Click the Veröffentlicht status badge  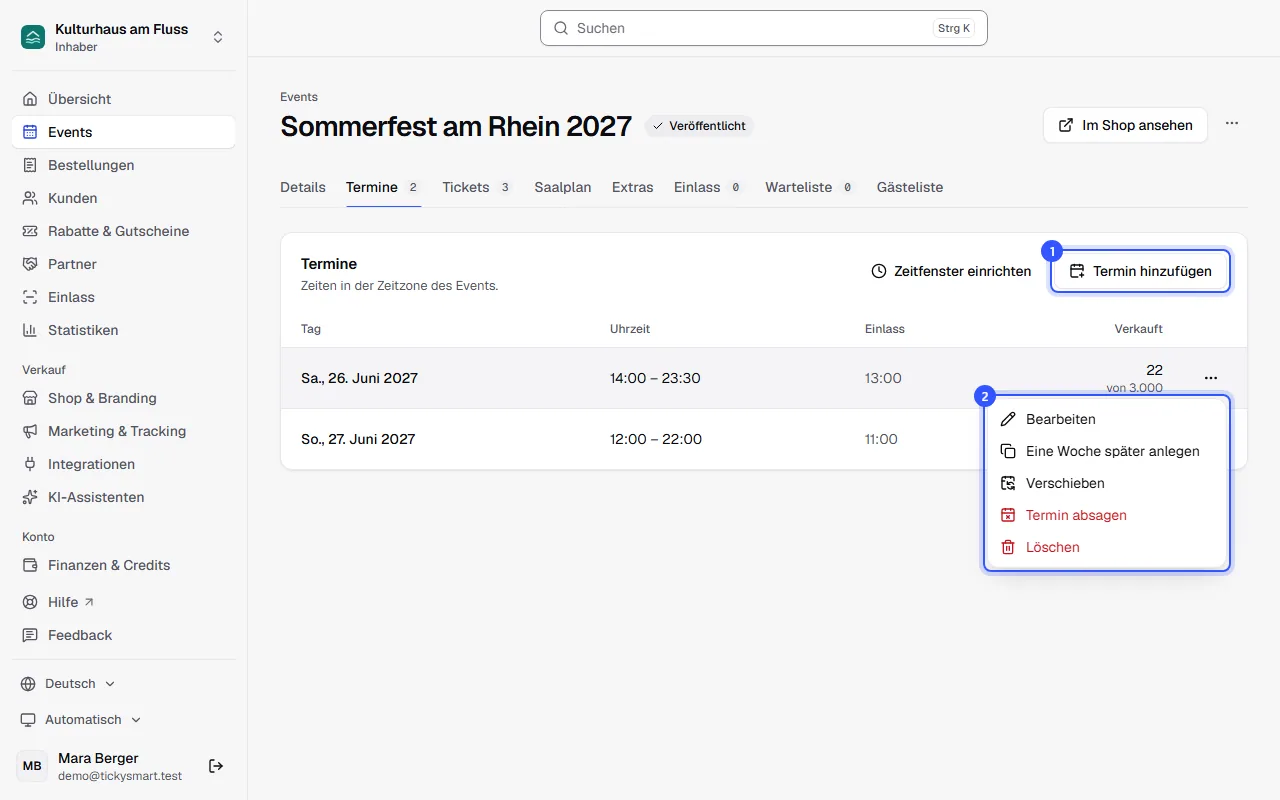pyautogui.click(x=699, y=126)
